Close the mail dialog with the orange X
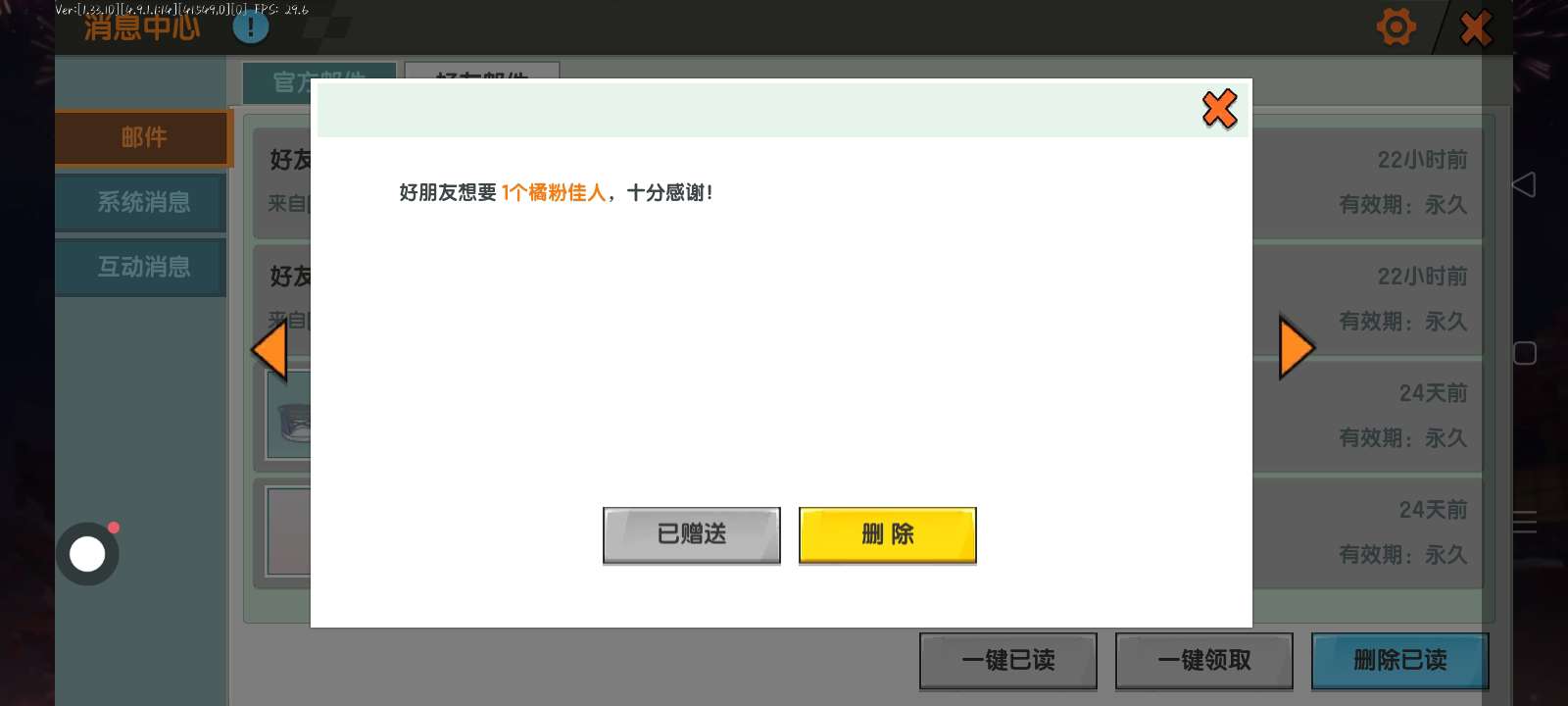The image size is (1568, 706). pos(1219,109)
